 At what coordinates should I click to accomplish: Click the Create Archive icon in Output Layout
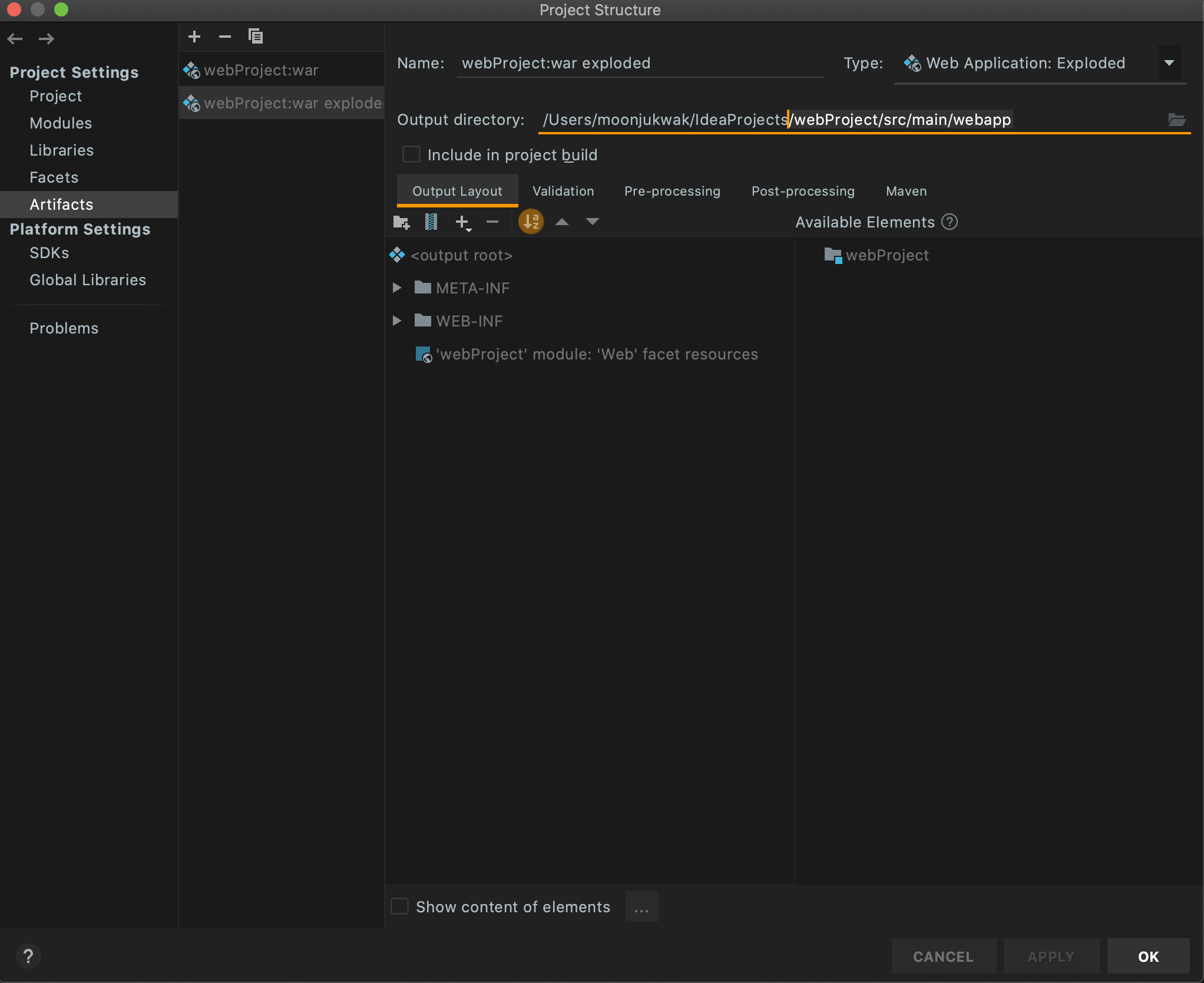pyautogui.click(x=431, y=222)
